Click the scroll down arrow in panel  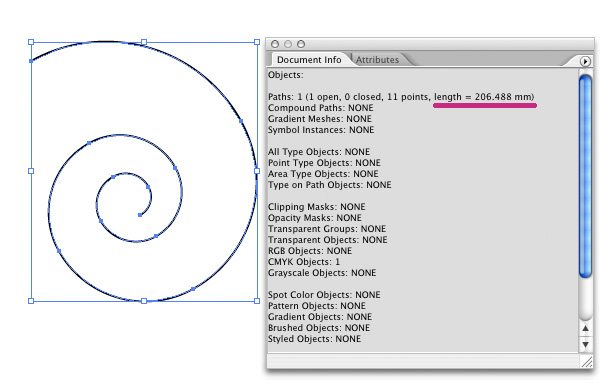[585, 345]
